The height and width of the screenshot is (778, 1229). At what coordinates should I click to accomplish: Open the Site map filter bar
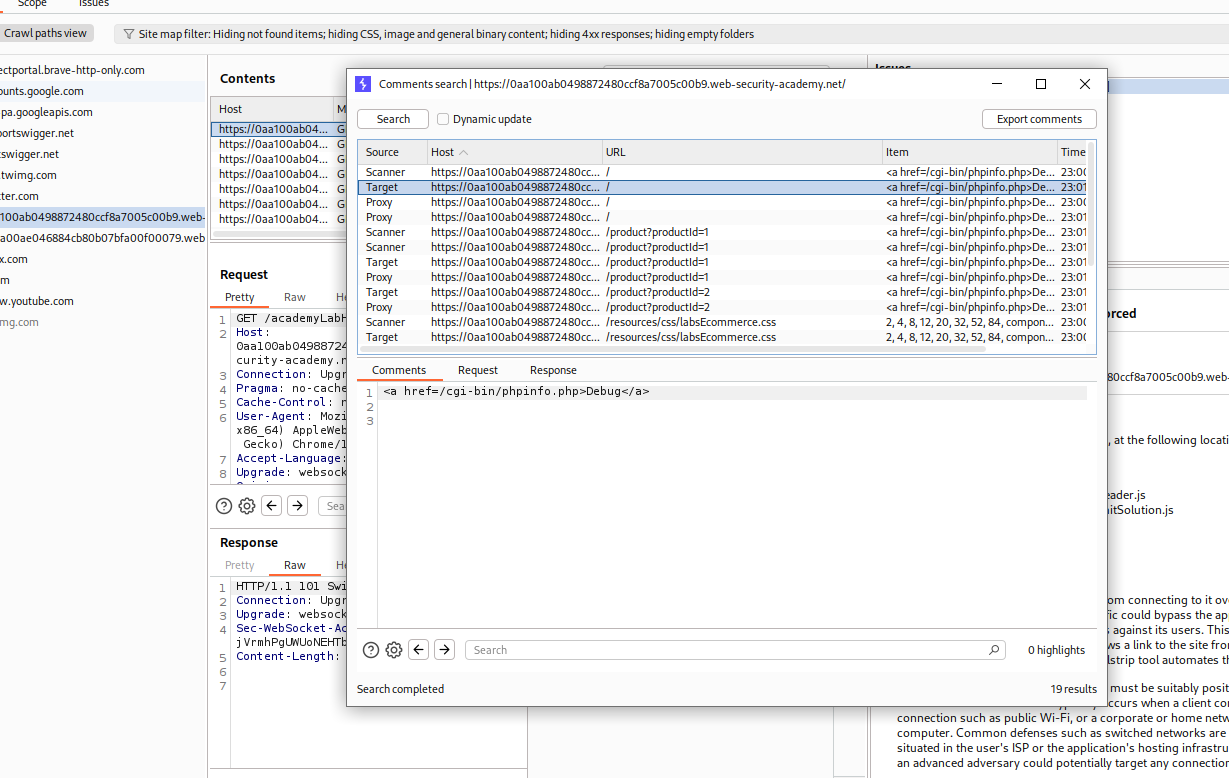point(438,34)
